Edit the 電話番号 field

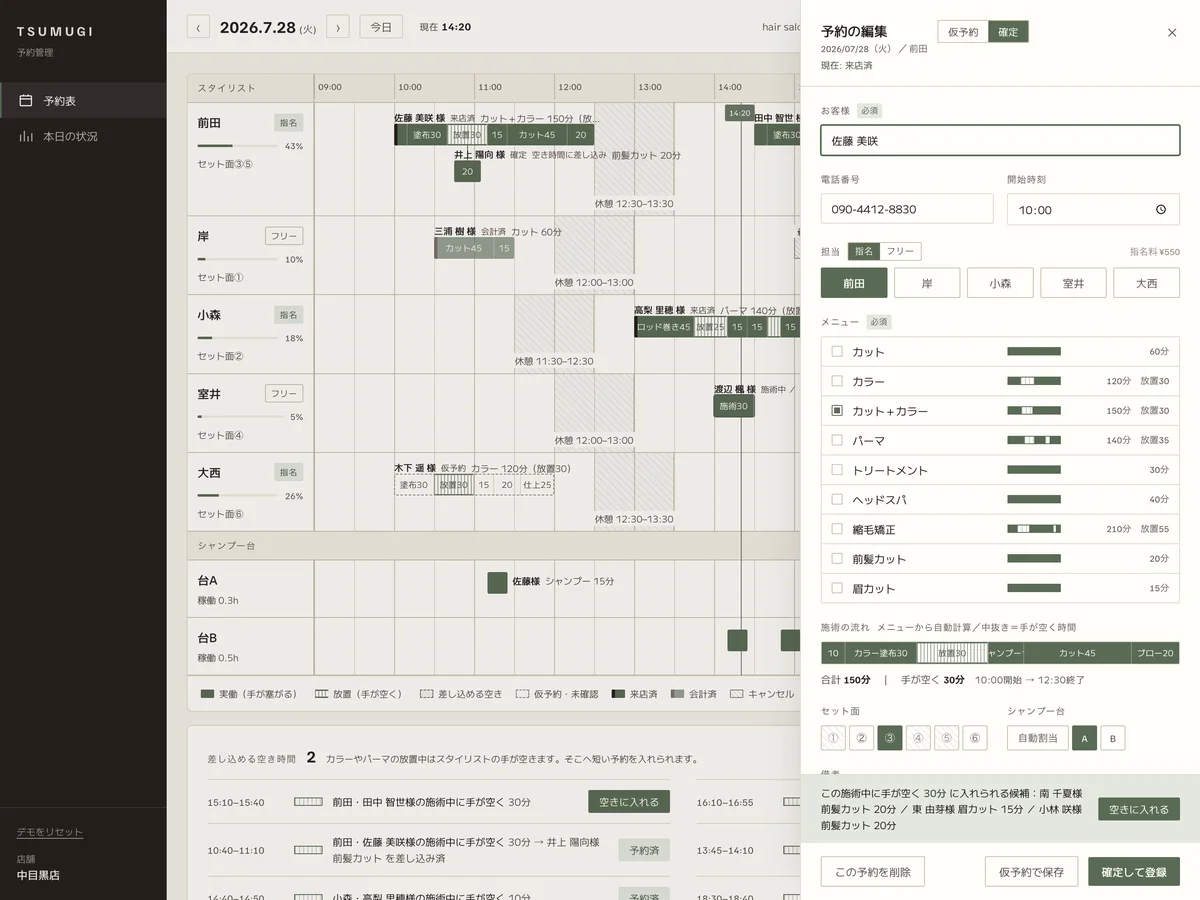click(x=907, y=209)
